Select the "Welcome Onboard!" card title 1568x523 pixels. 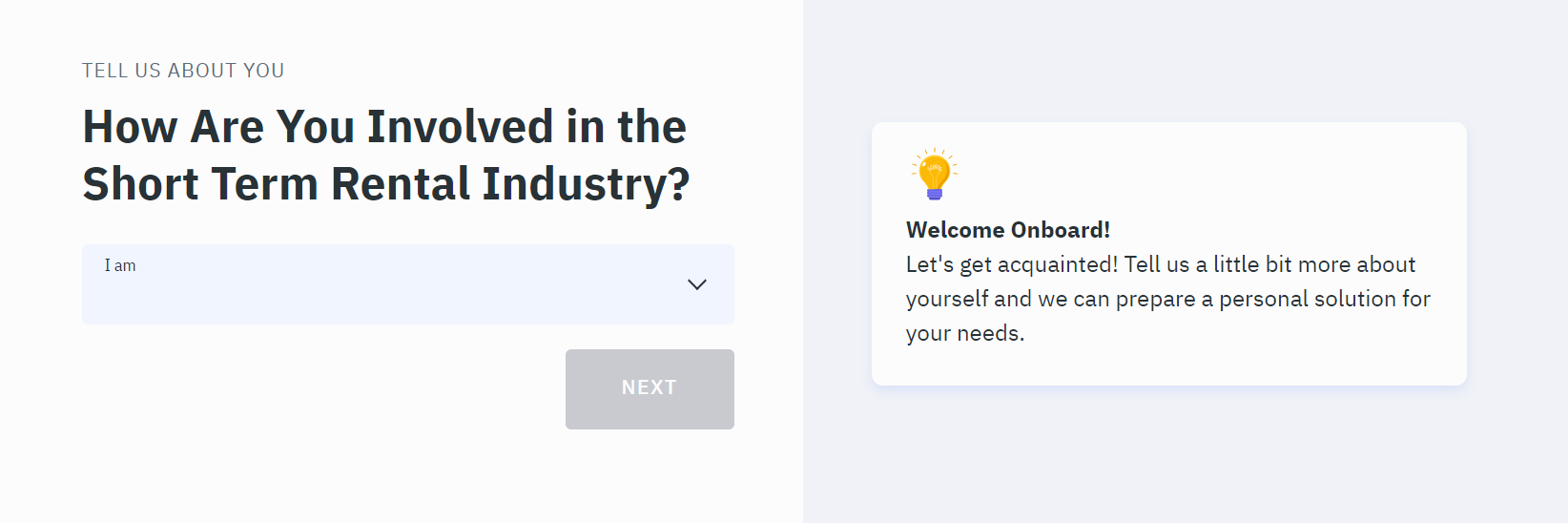pyautogui.click(x=1007, y=230)
